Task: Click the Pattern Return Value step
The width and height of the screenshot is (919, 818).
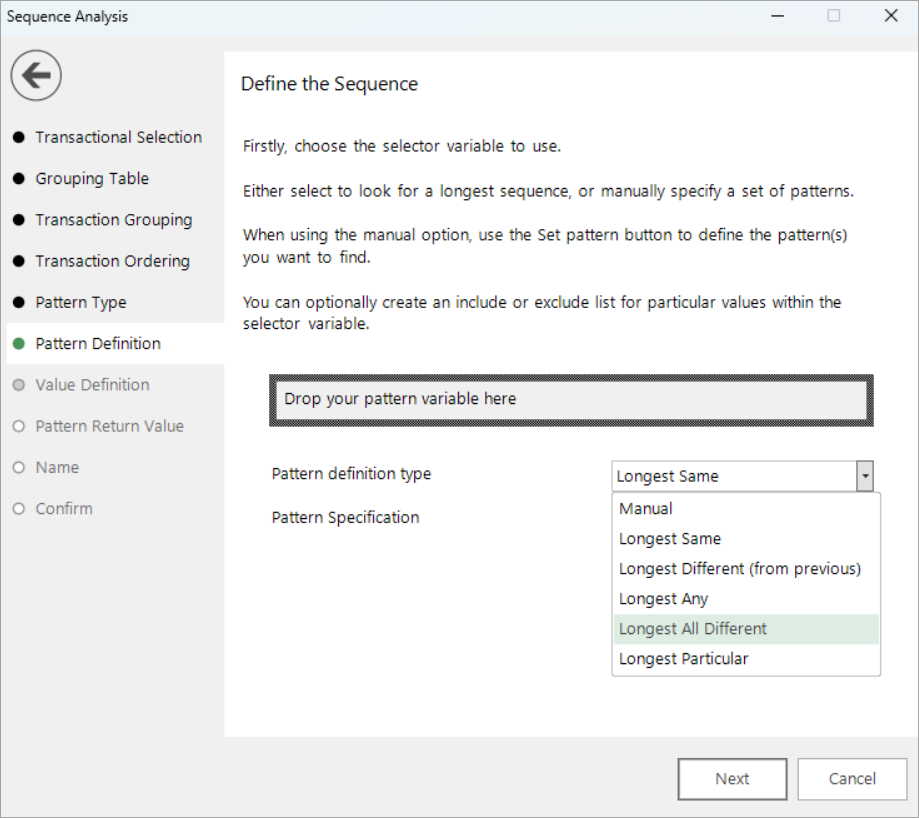Action: 98,426
